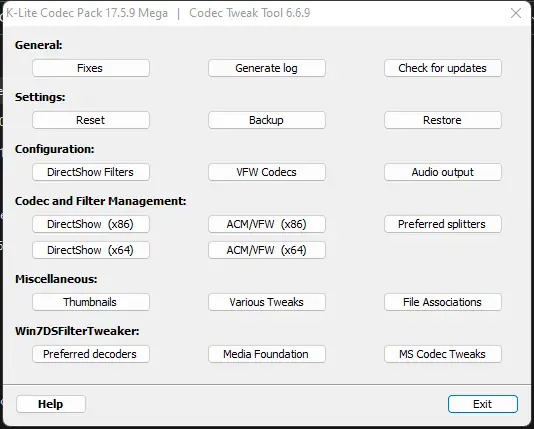Open File Associations settings
534x429 pixels.
pyautogui.click(x=443, y=302)
